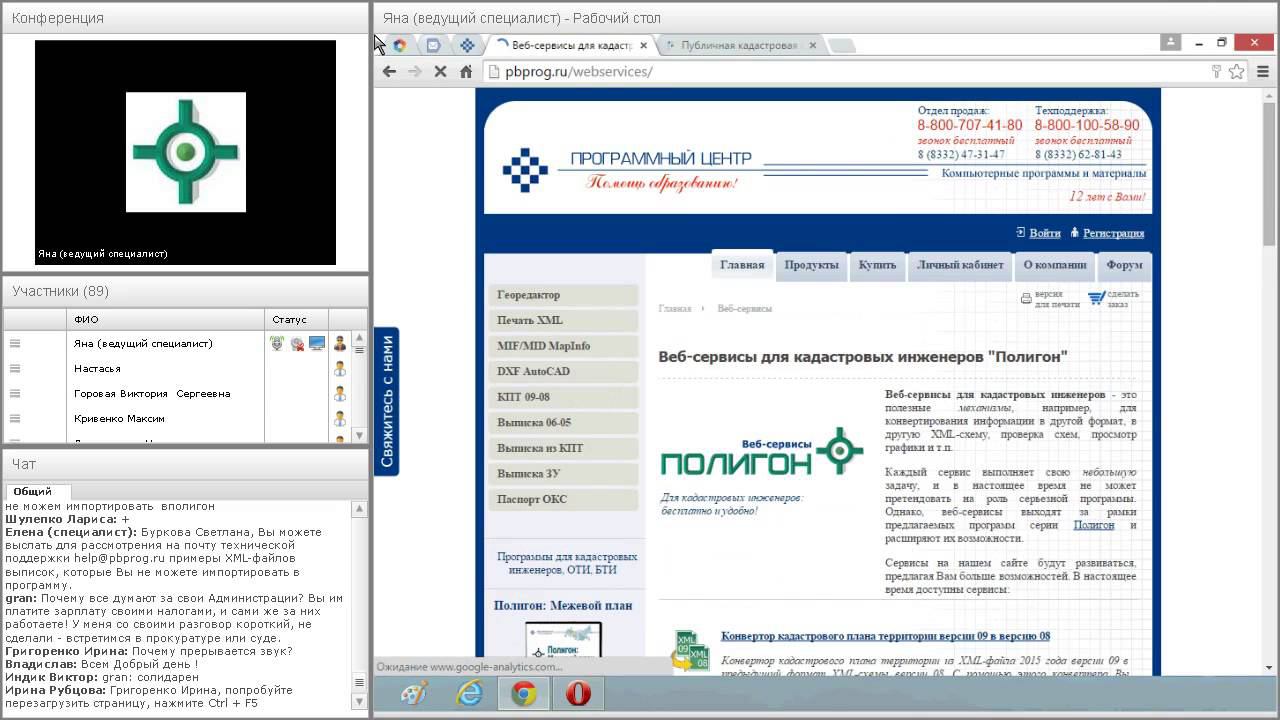Click the presenter video thumbnail in Конференция
This screenshot has height=720, width=1280.
pyautogui.click(x=185, y=152)
